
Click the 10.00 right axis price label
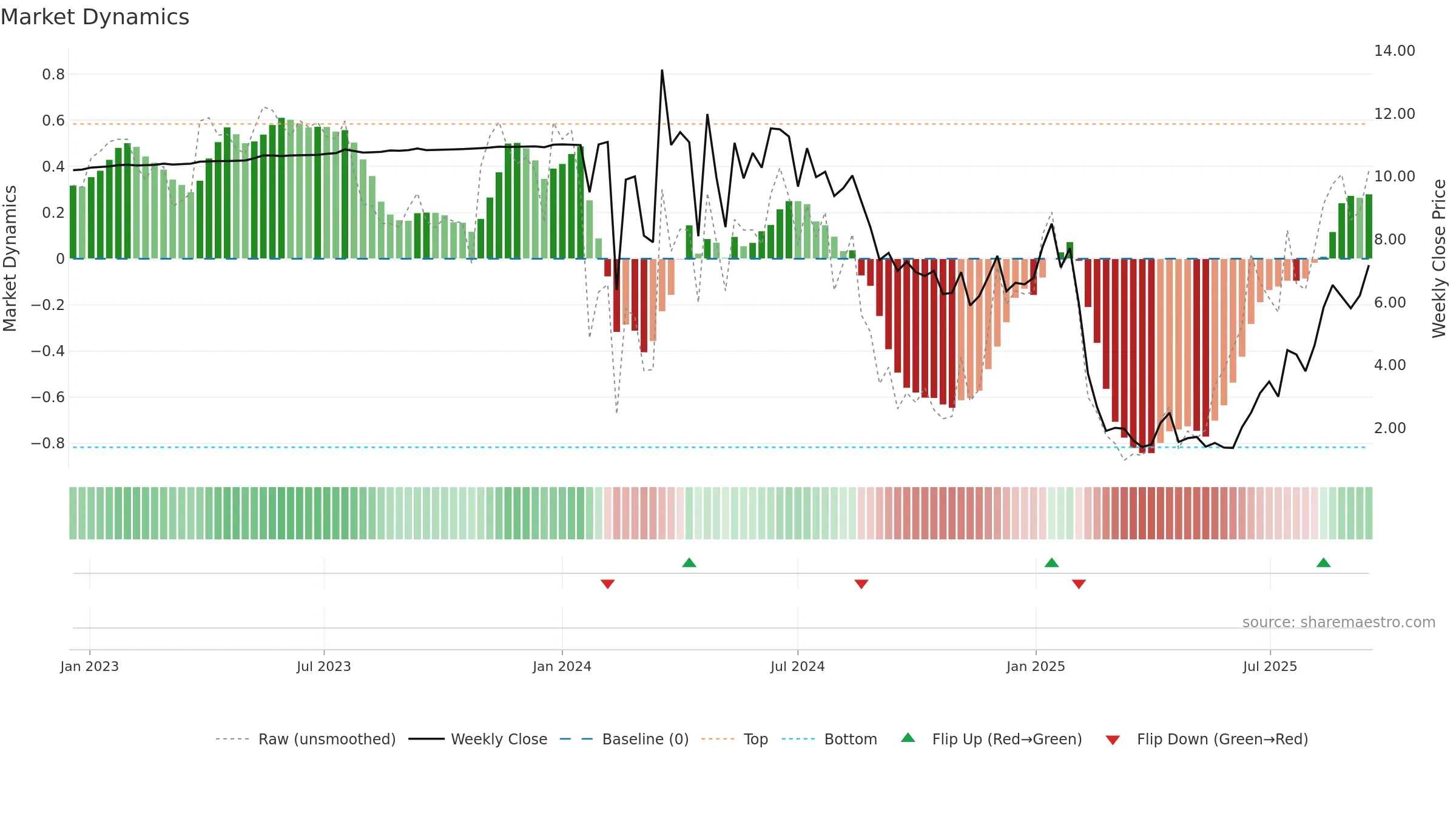click(x=1395, y=177)
